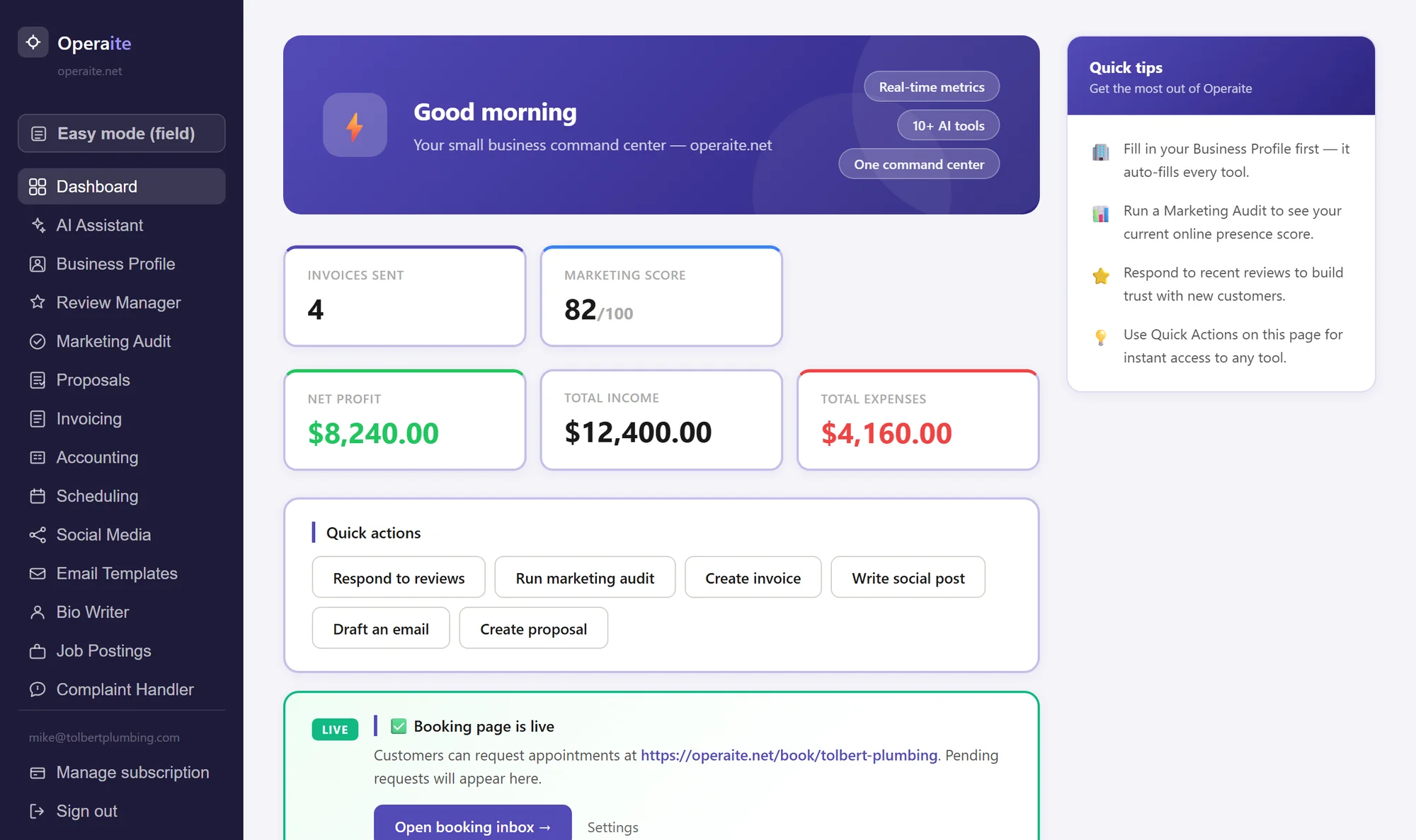Click the Email Templates envelope icon

click(38, 573)
